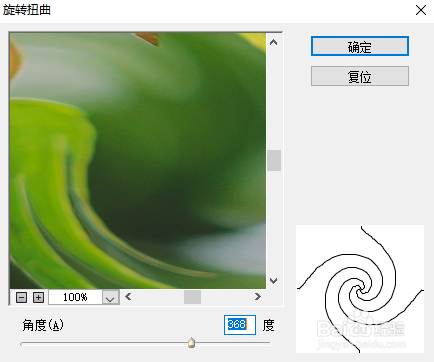
Task: Click the 度 unit label
Action: tap(268, 325)
